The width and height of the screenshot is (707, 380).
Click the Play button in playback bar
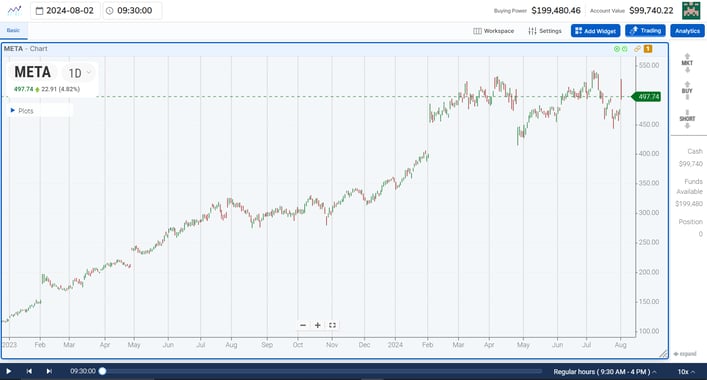coord(8,371)
